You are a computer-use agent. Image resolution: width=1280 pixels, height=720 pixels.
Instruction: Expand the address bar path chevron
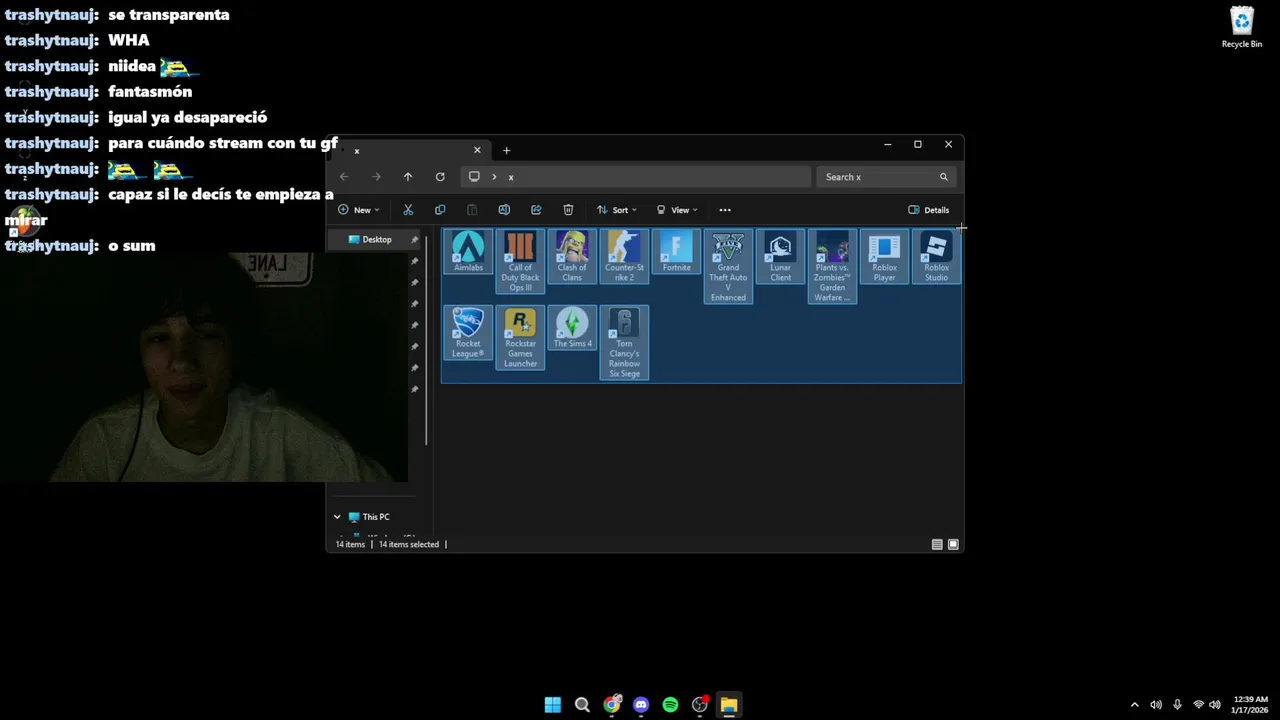[x=494, y=177]
